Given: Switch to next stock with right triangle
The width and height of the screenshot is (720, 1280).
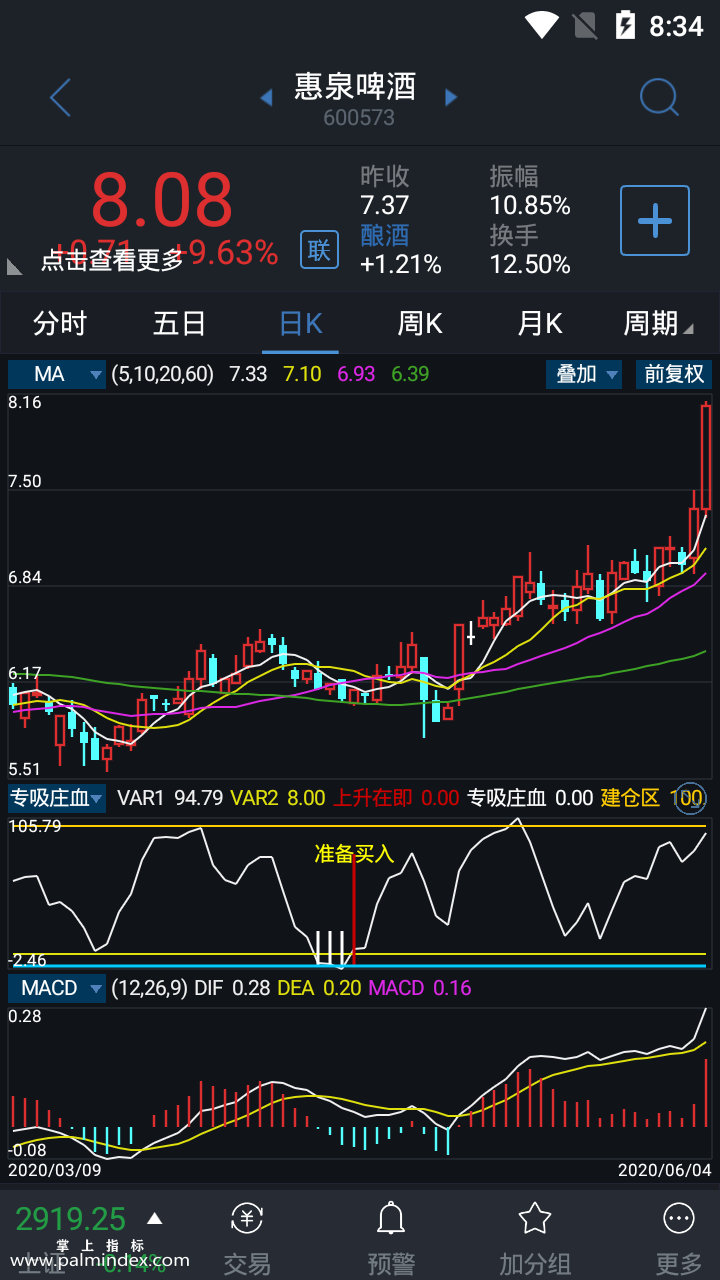Looking at the screenshot, I should (x=451, y=97).
